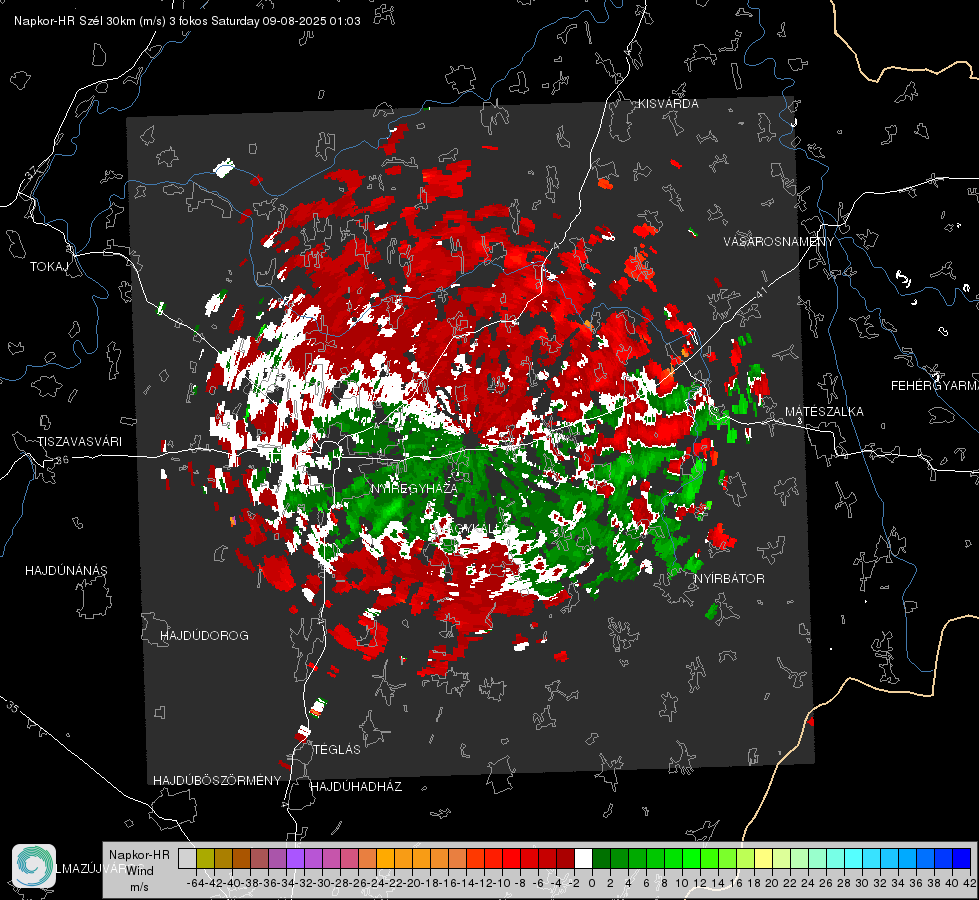Select the KISVÁRDA city label

668,104
